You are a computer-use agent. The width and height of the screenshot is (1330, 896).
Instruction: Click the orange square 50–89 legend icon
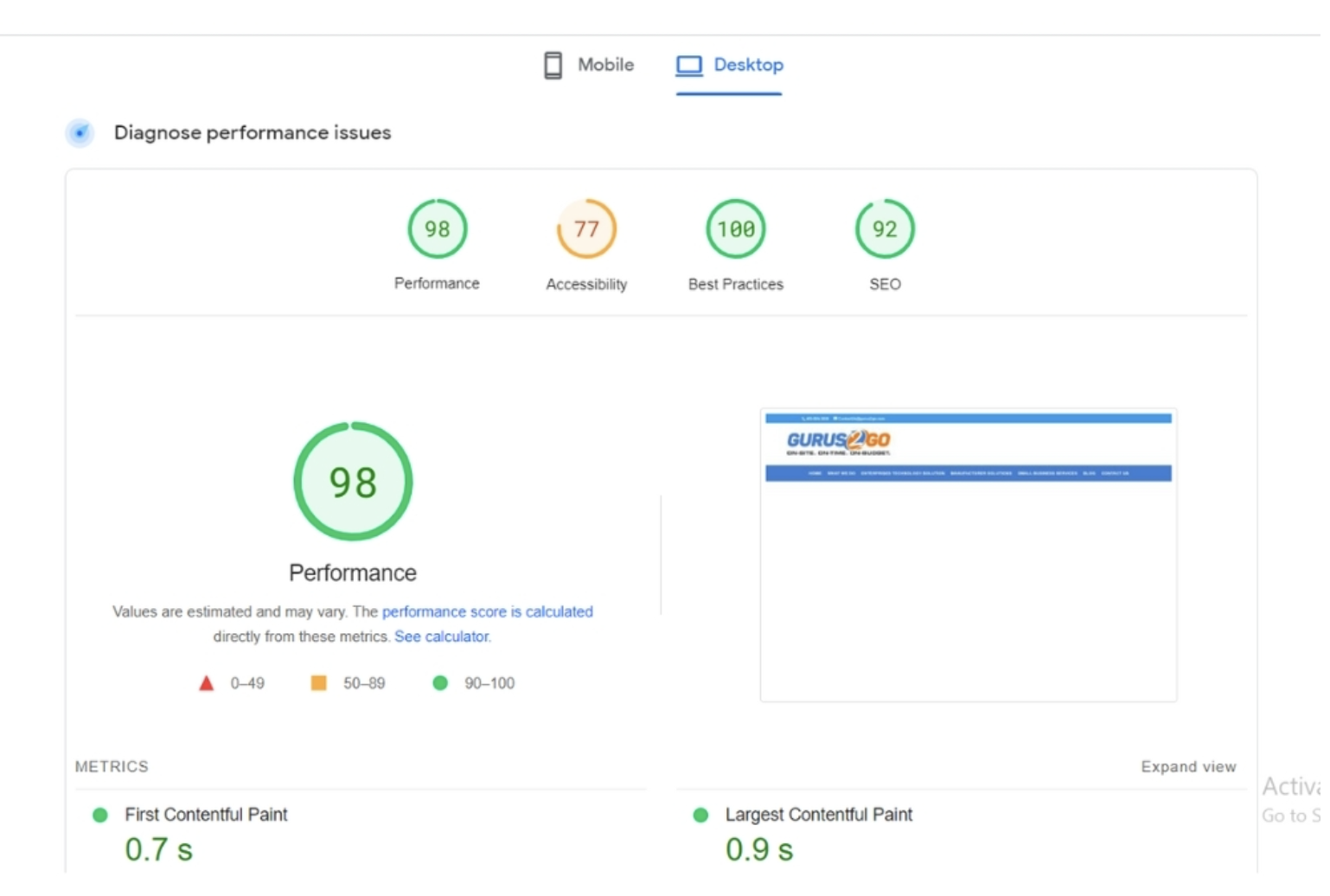(318, 683)
